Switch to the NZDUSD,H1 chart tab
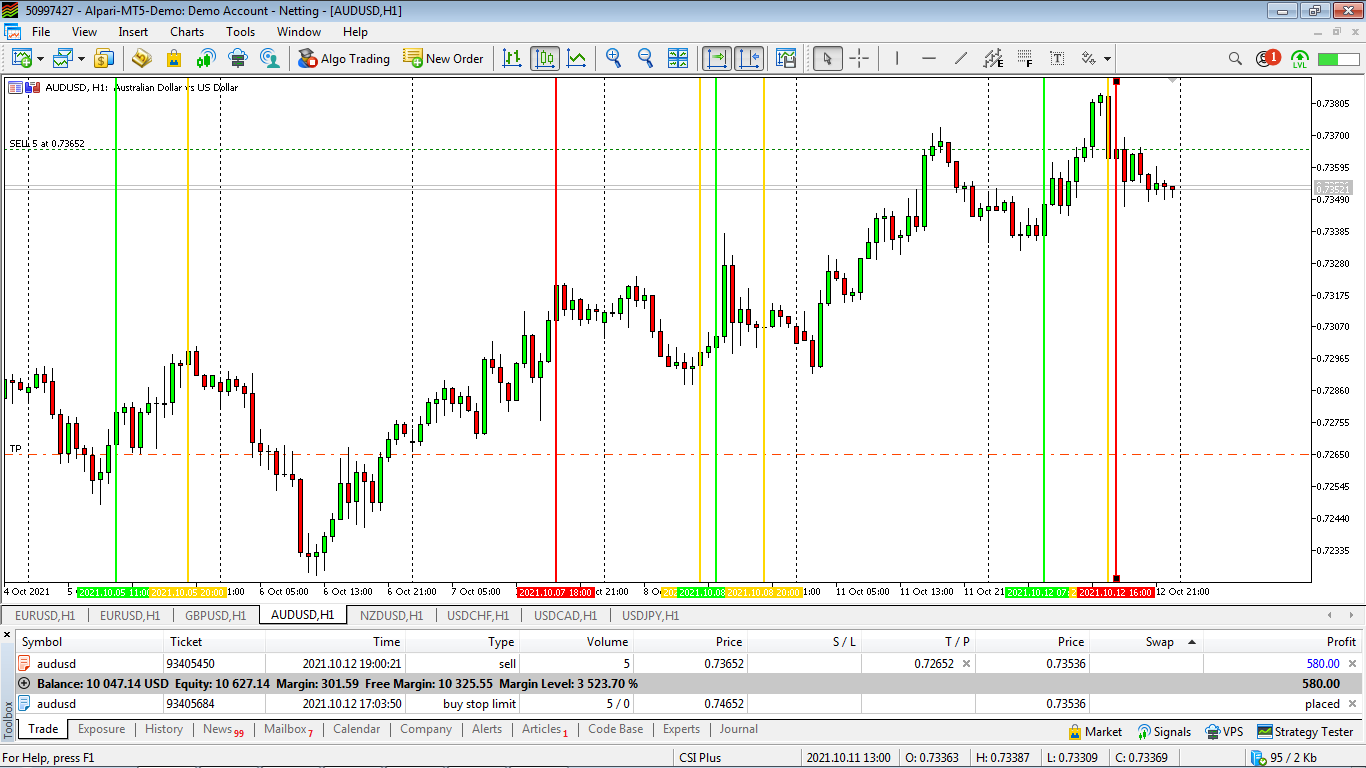Image resolution: width=1366 pixels, height=768 pixels. point(391,616)
